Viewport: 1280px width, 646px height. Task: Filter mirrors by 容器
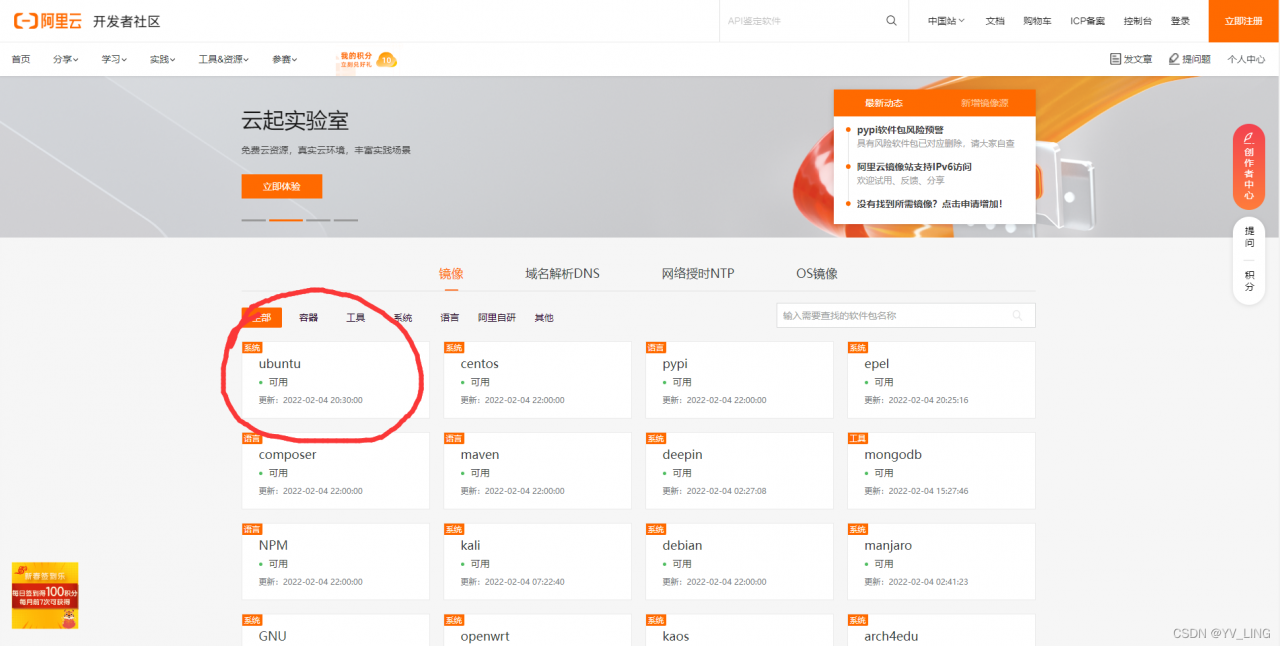pos(308,317)
